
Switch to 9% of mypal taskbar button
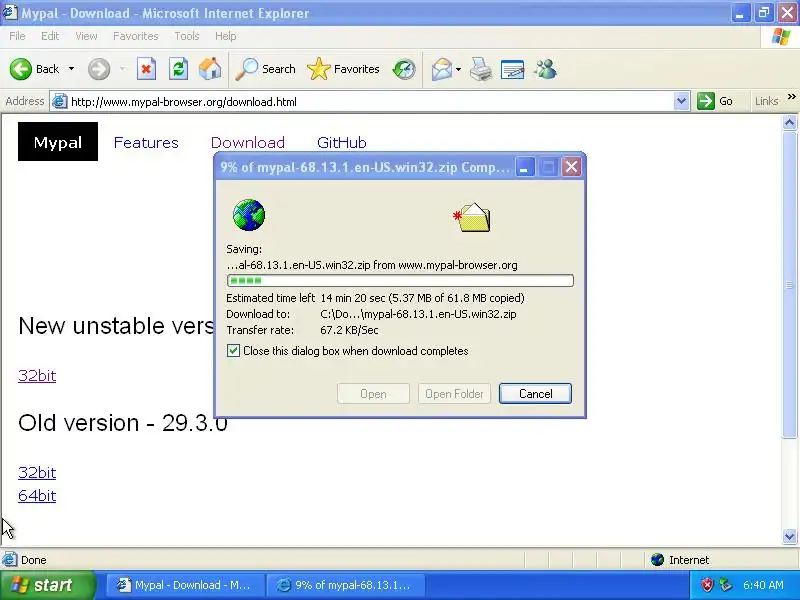tap(346, 585)
